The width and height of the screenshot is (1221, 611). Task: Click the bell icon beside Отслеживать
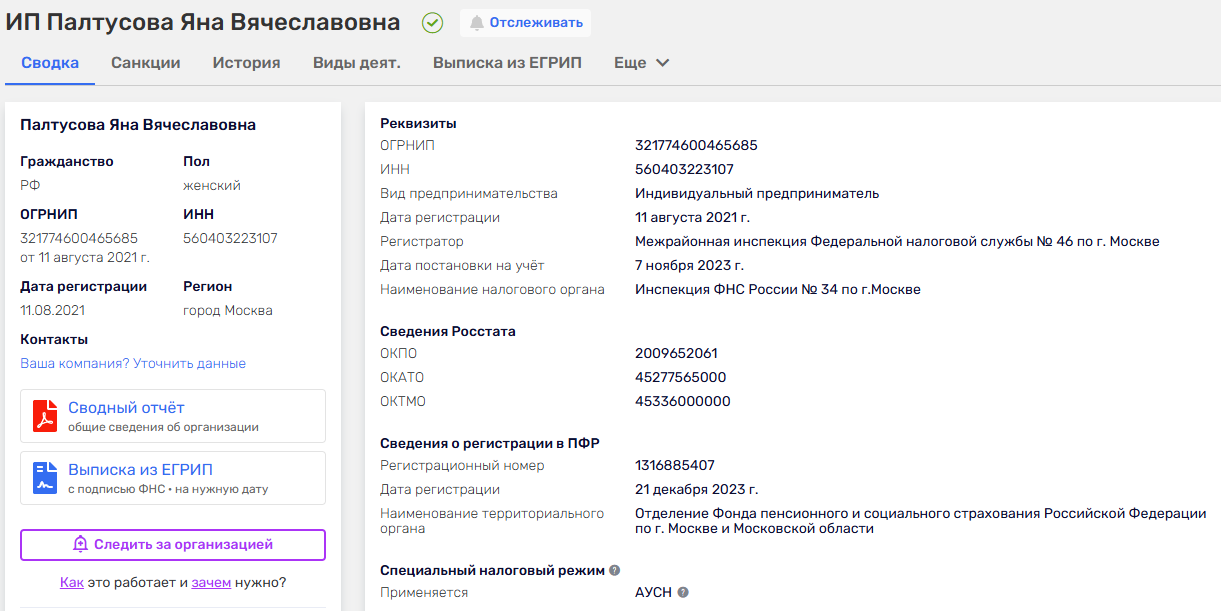(x=477, y=23)
